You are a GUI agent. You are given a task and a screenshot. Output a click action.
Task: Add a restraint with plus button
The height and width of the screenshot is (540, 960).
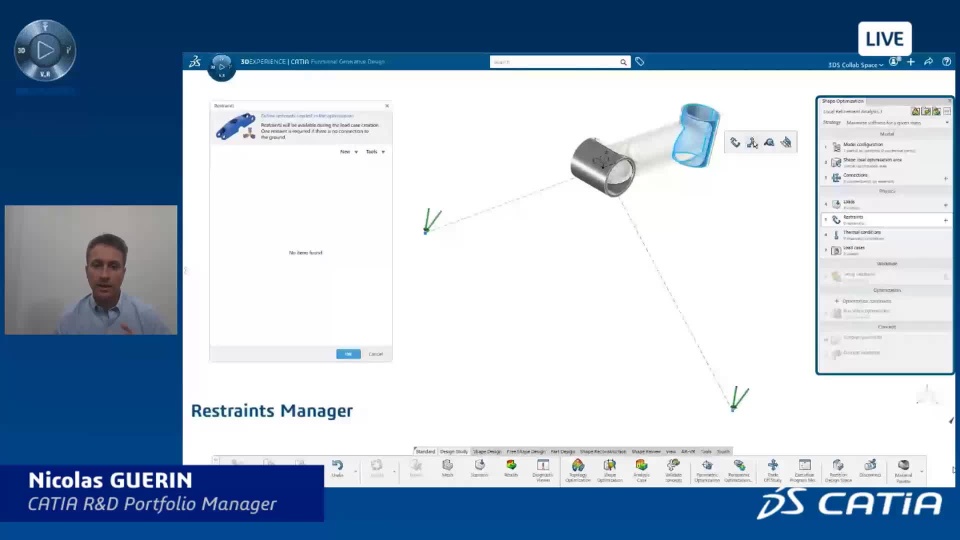[946, 220]
